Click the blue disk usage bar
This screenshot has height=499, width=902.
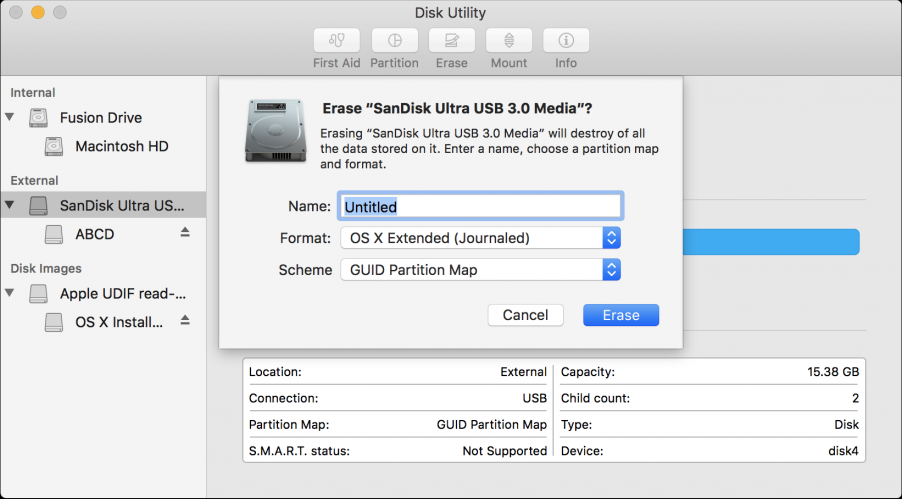coord(770,241)
